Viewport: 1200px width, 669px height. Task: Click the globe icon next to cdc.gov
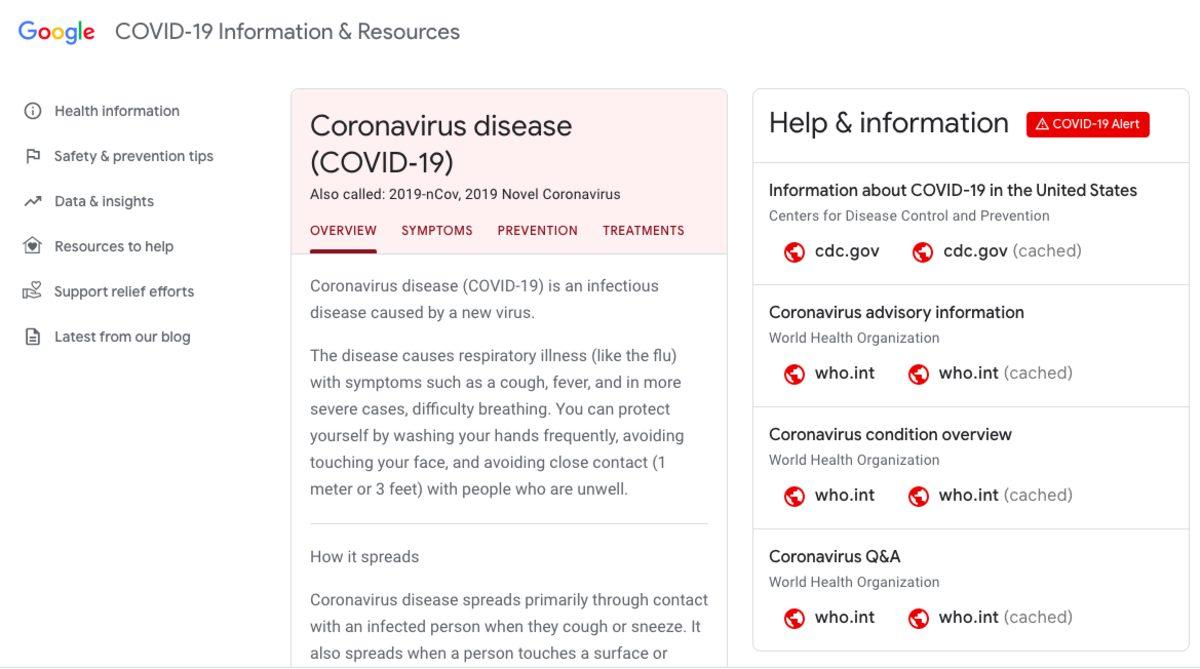[x=795, y=251]
